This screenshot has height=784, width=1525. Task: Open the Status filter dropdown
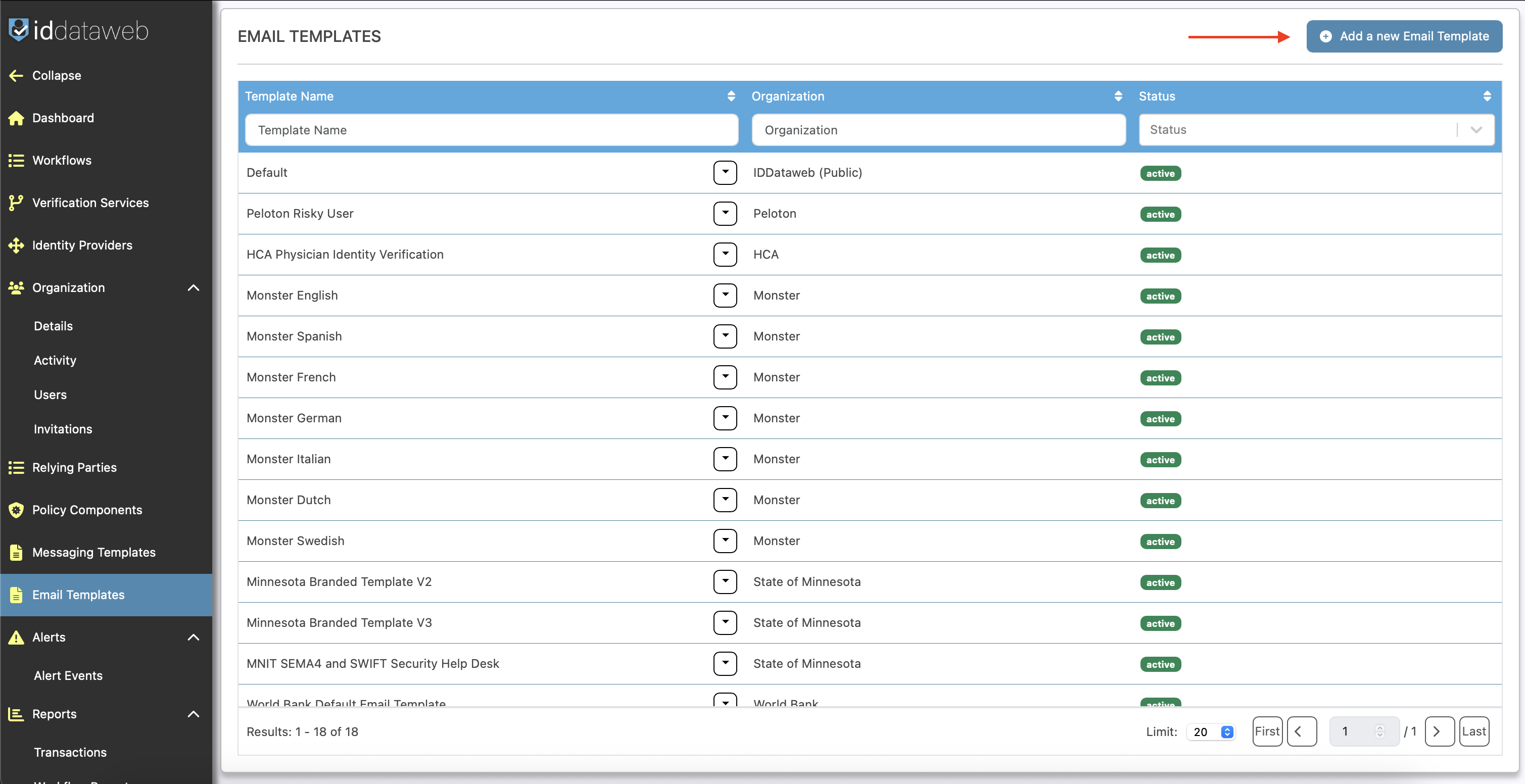point(1476,130)
